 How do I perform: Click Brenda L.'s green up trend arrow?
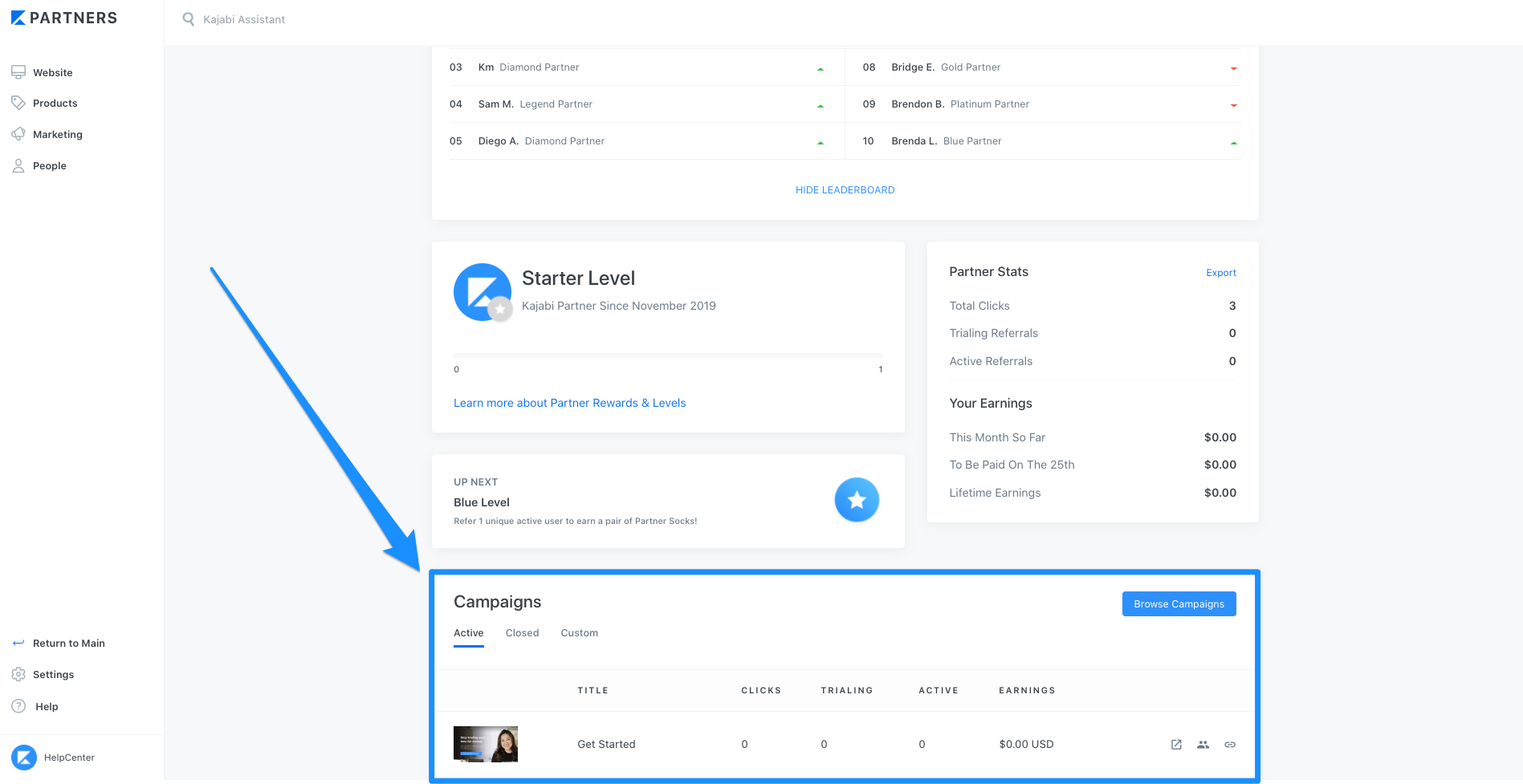[x=1233, y=143]
